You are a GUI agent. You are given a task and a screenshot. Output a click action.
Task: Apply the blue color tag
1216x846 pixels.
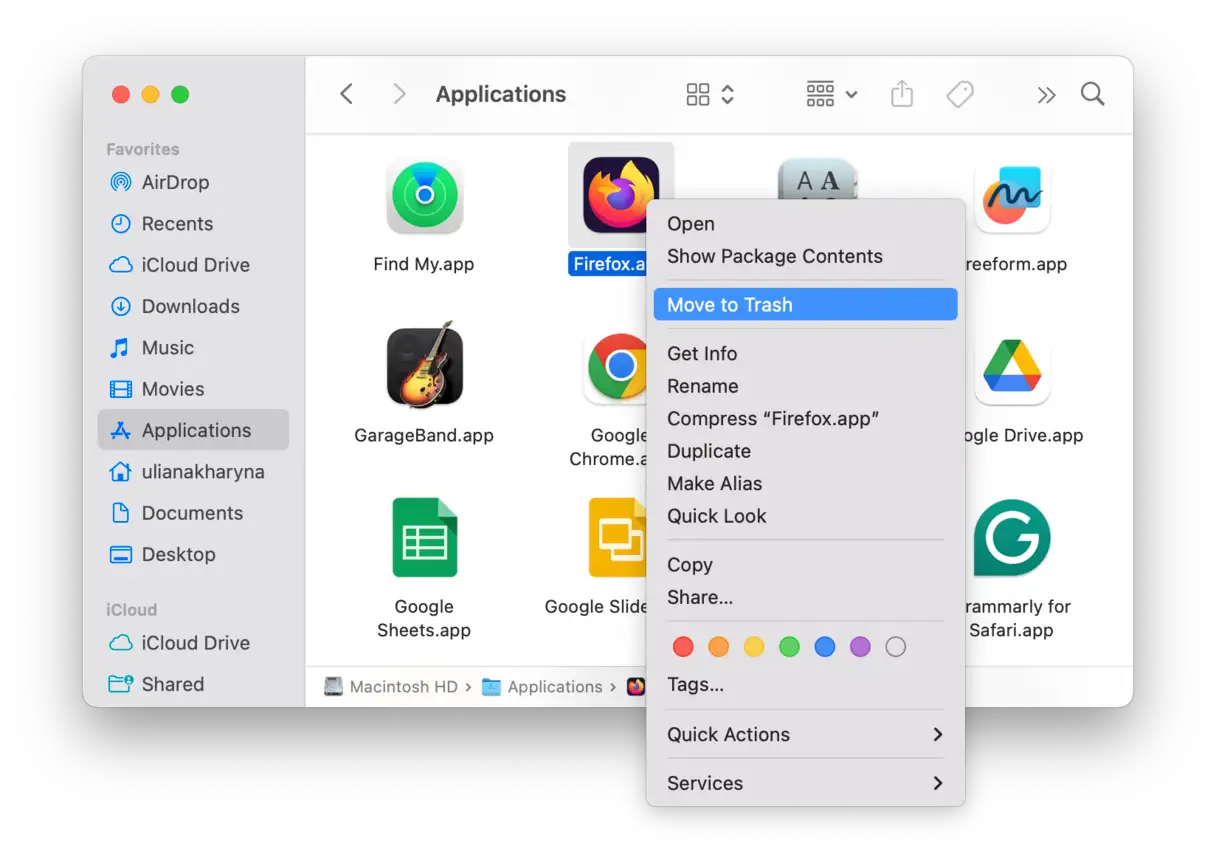point(825,647)
